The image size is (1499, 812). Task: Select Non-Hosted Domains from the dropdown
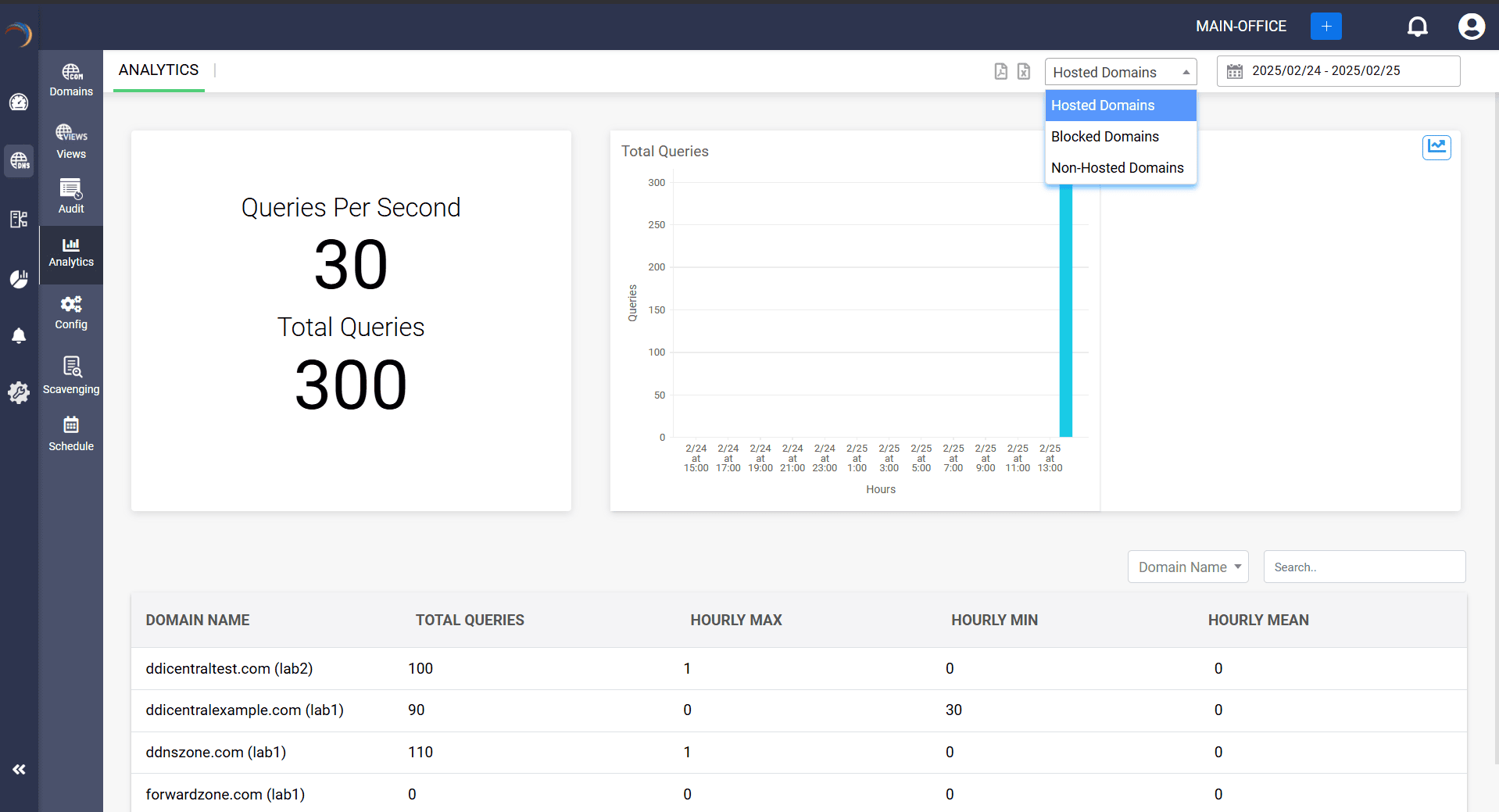pos(1118,167)
